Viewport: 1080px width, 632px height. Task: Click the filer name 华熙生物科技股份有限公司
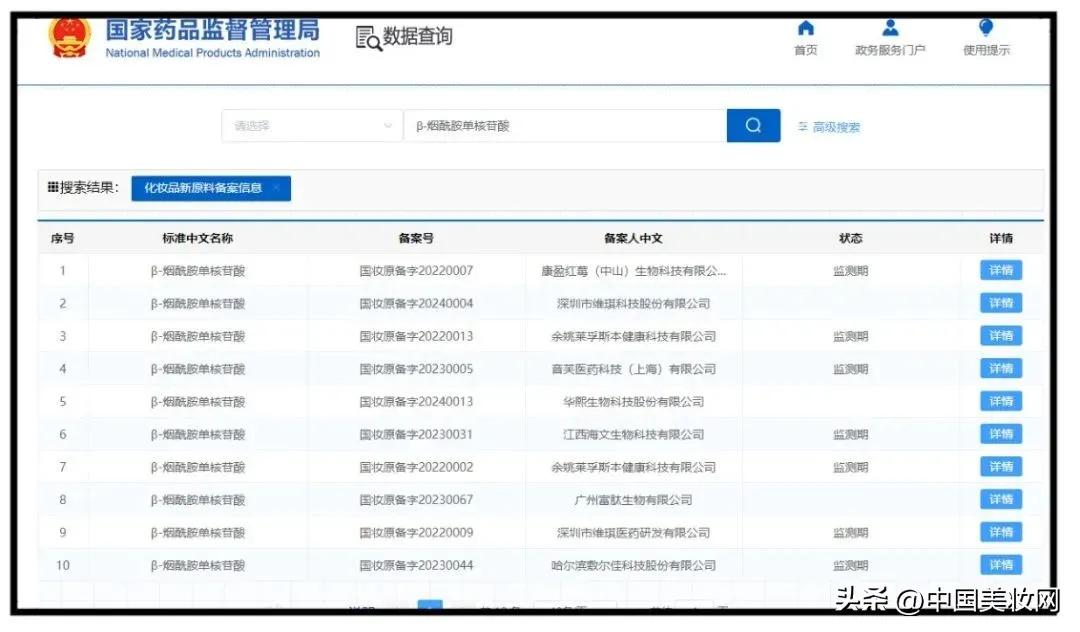click(633, 401)
